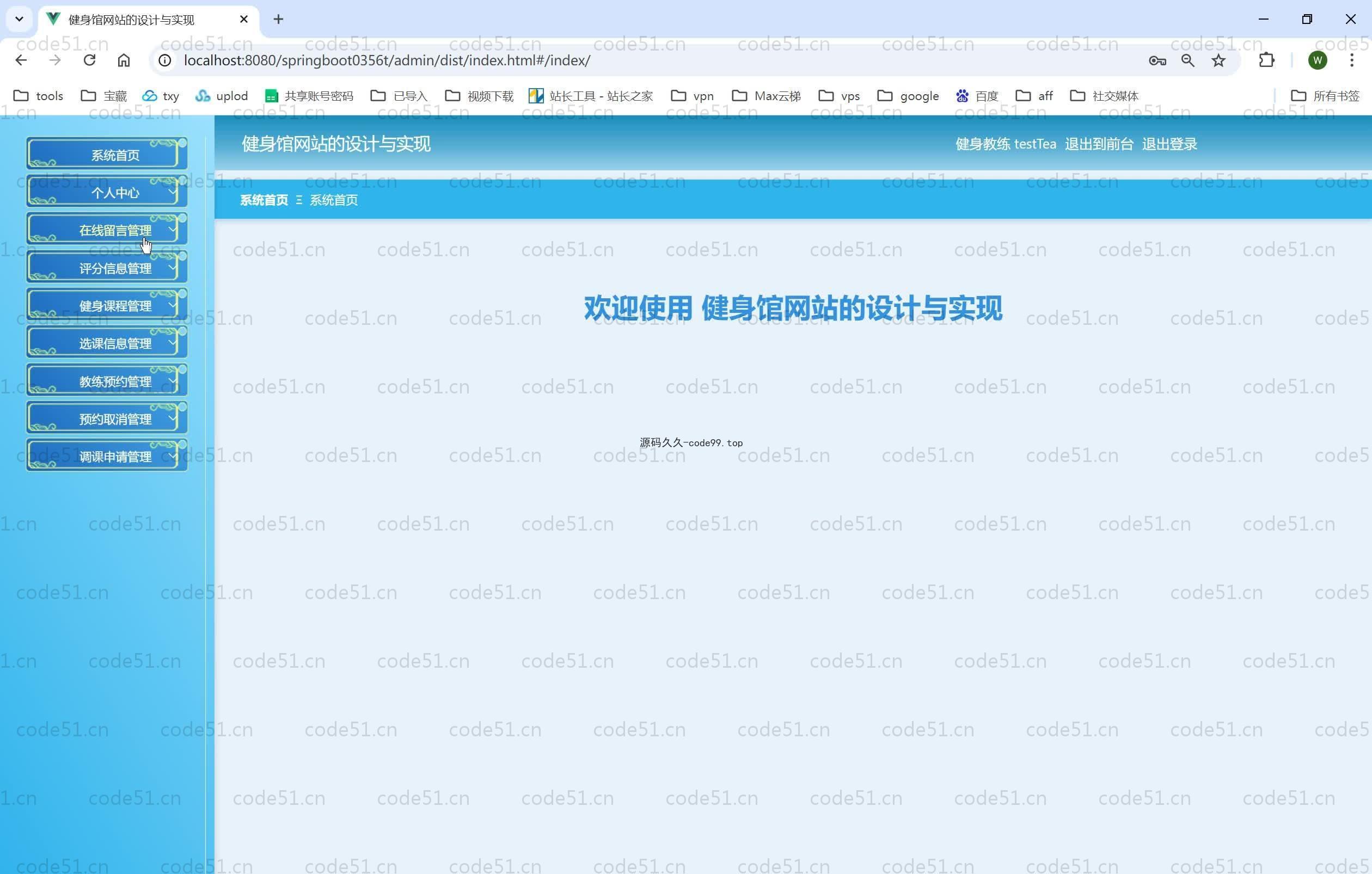Screen dimensions: 1372x874
Task: Click the bold 系统首页 breadcrumb link
Action: [264, 200]
